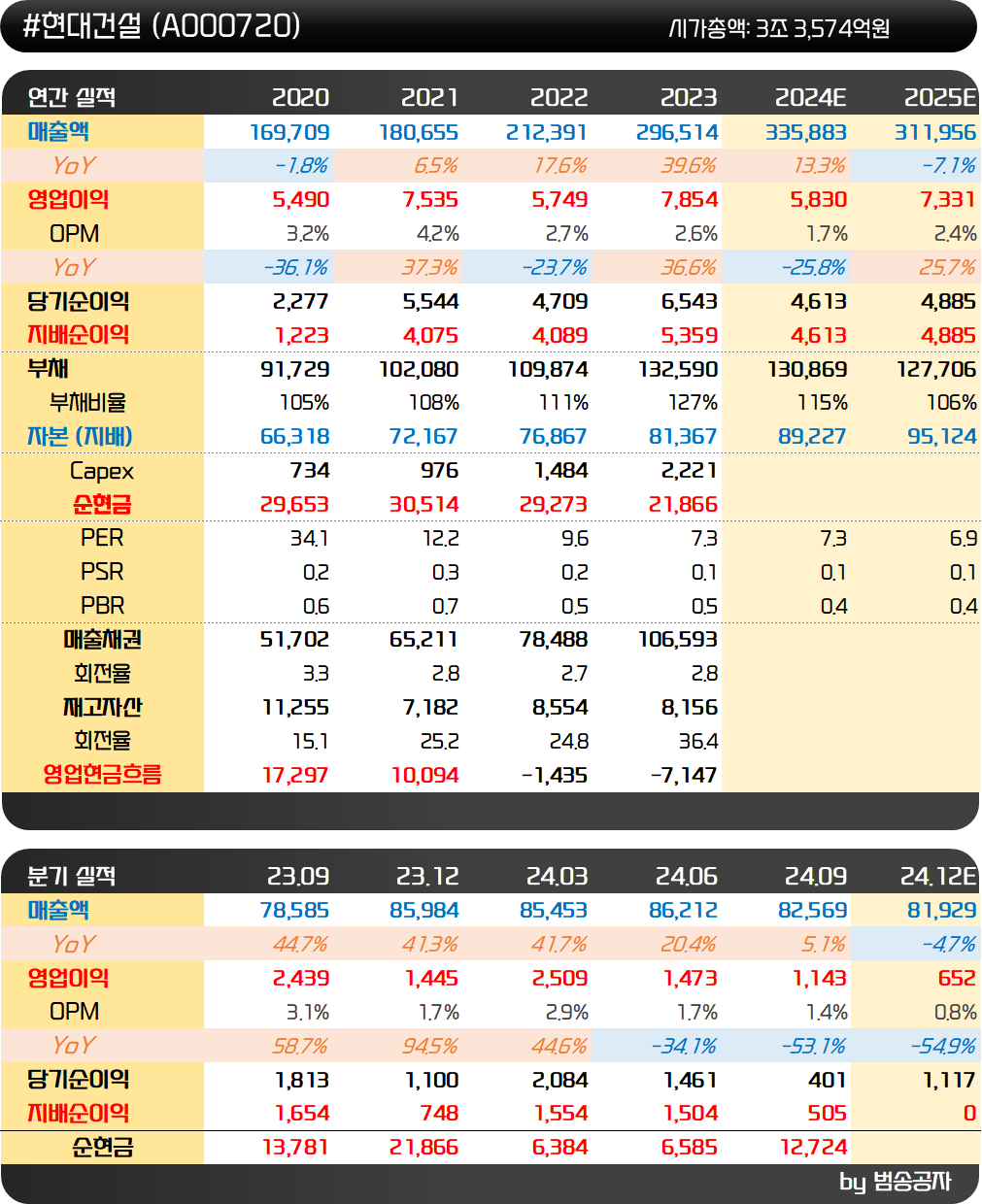
Task: Select 2020 inventory value '11,255'
Action: [x=295, y=707]
